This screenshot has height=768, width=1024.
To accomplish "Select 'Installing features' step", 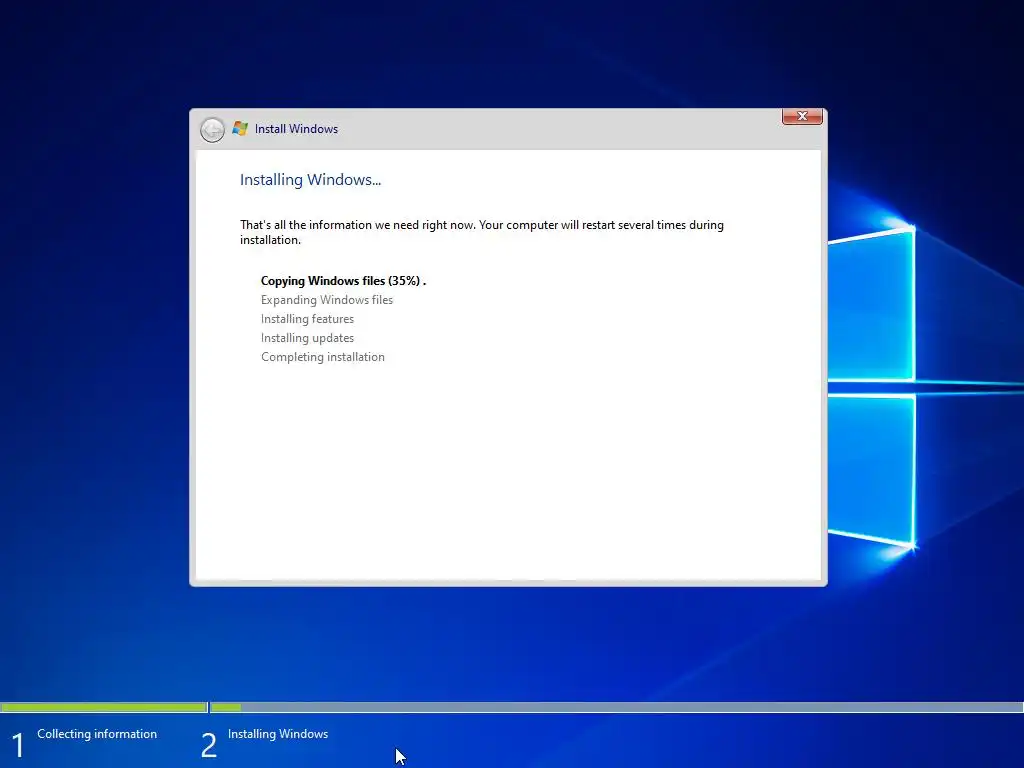I will click(307, 319).
